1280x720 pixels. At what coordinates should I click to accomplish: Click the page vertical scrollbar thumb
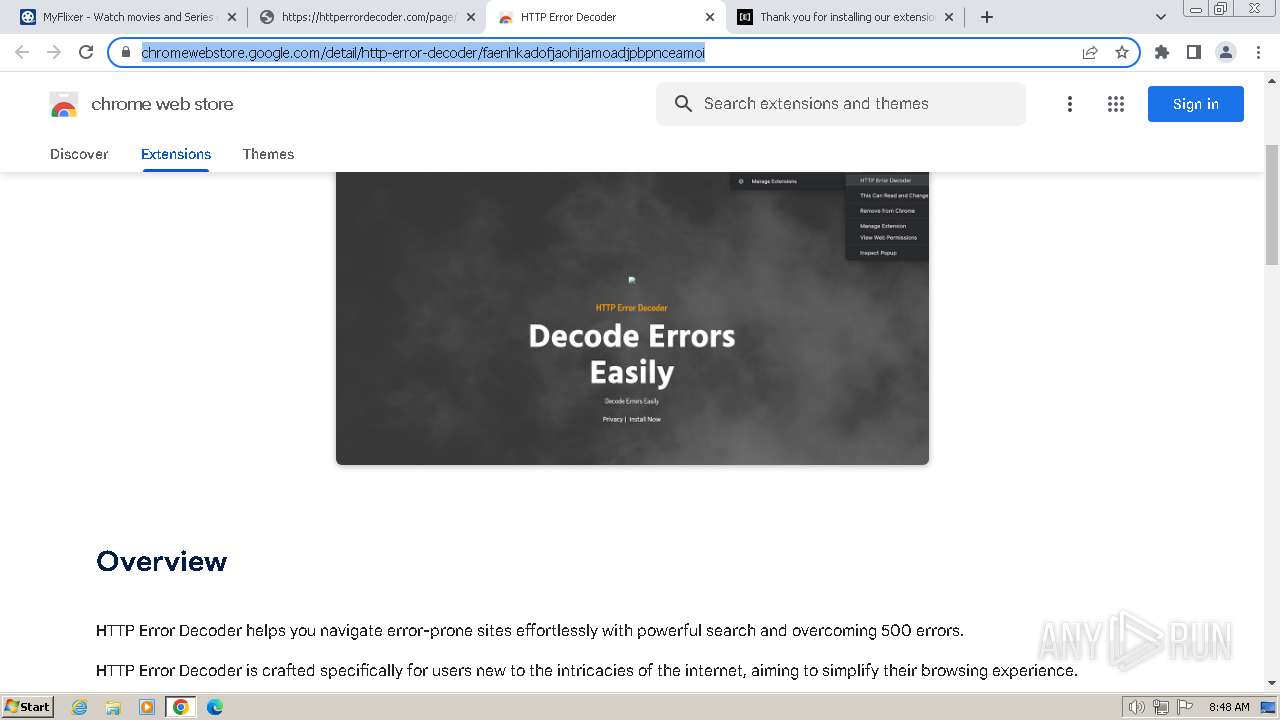click(1272, 205)
